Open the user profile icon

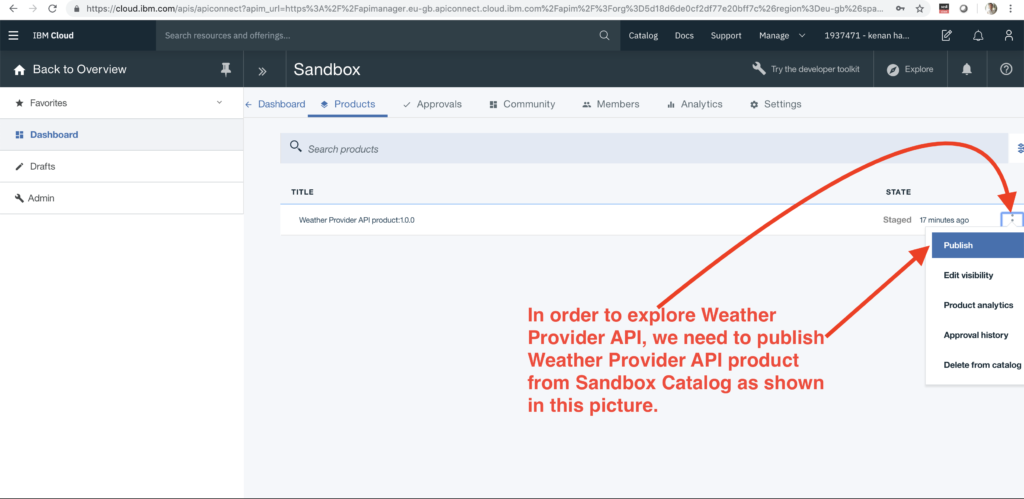[1009, 35]
